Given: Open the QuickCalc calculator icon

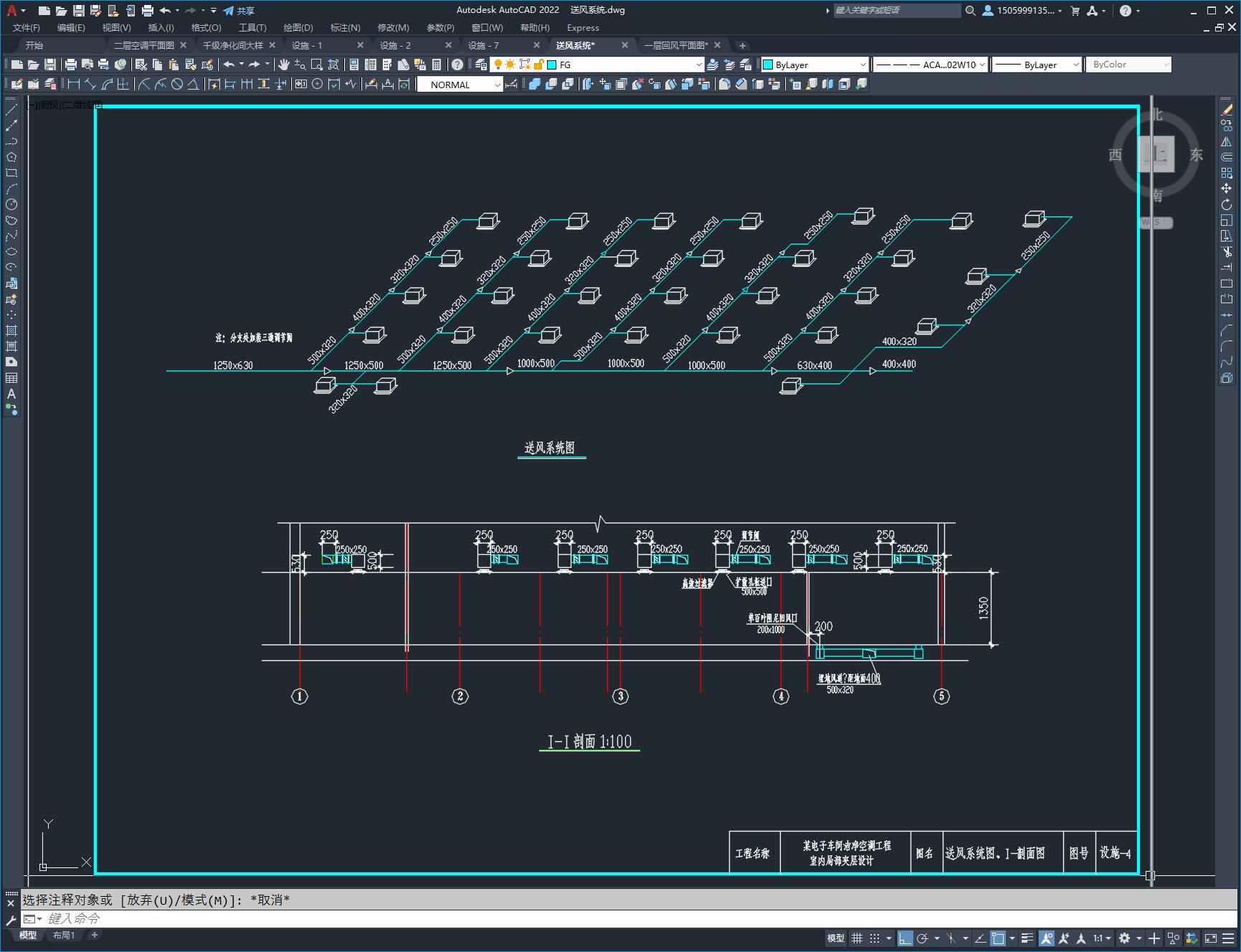Looking at the screenshot, I should tap(437, 65).
